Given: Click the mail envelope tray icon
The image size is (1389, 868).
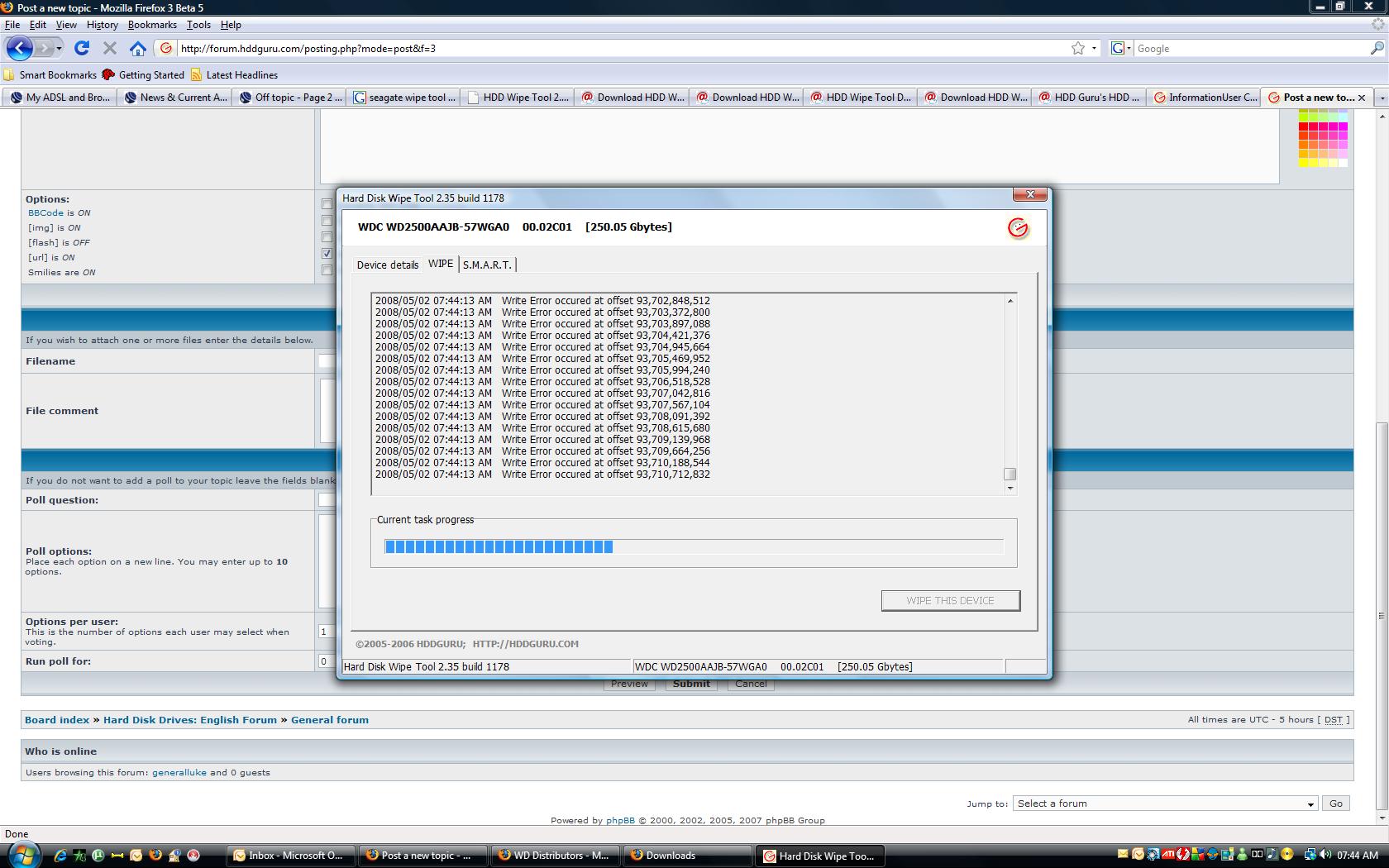Looking at the screenshot, I should 1123,855.
